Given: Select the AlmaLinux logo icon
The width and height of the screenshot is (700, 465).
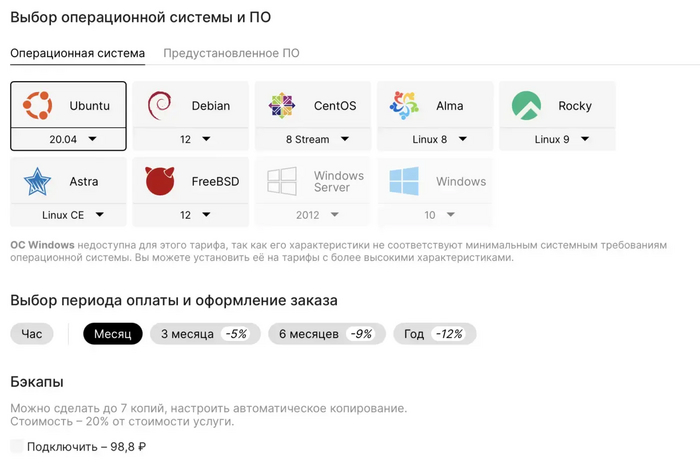Looking at the screenshot, I should pyautogui.click(x=404, y=105).
